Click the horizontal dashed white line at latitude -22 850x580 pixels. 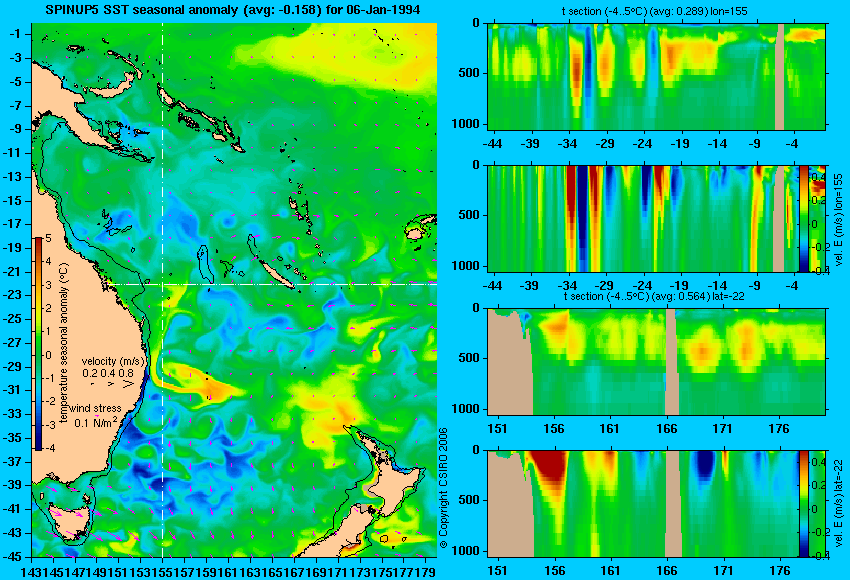271,283
